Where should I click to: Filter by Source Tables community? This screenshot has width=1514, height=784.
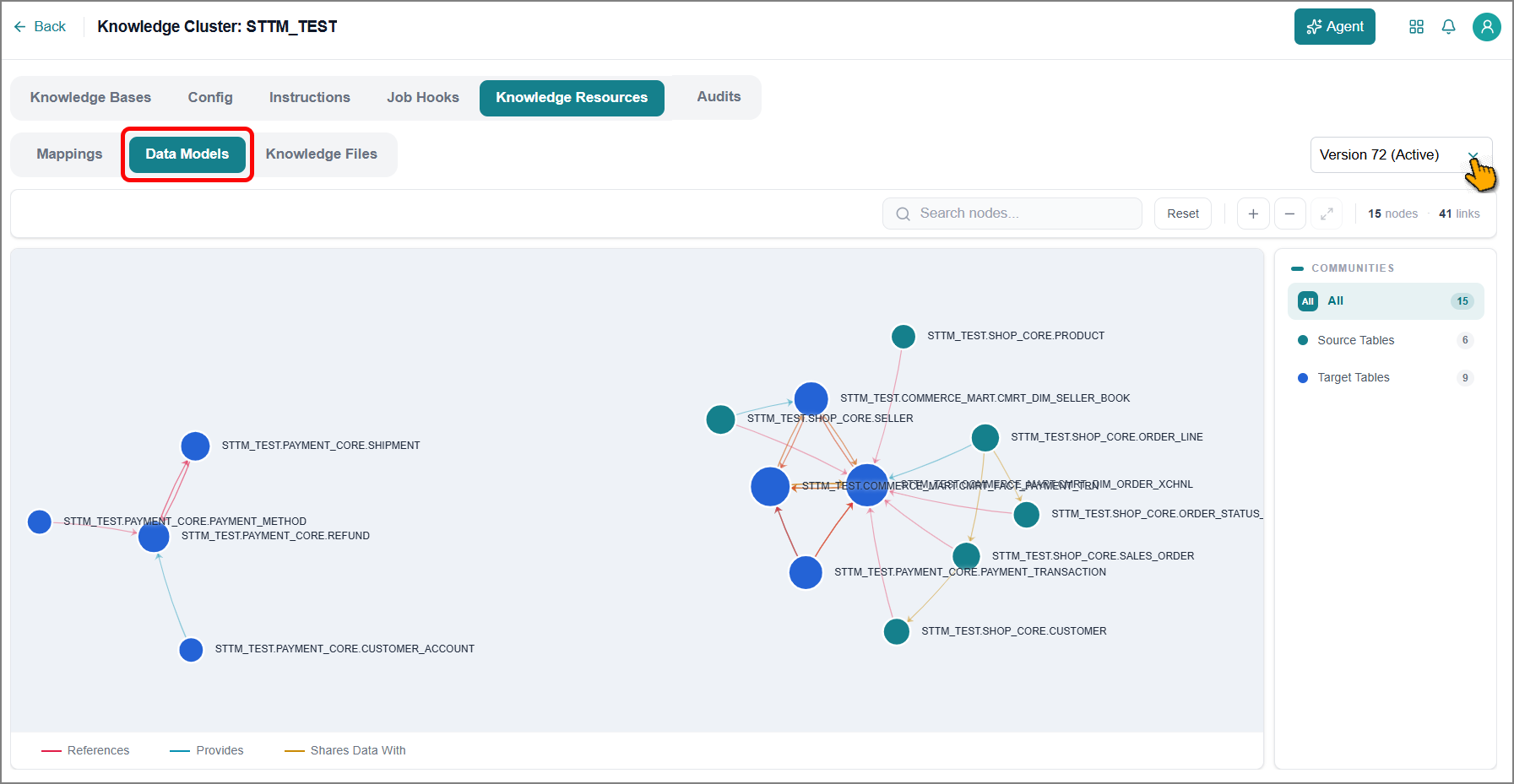(1386, 340)
